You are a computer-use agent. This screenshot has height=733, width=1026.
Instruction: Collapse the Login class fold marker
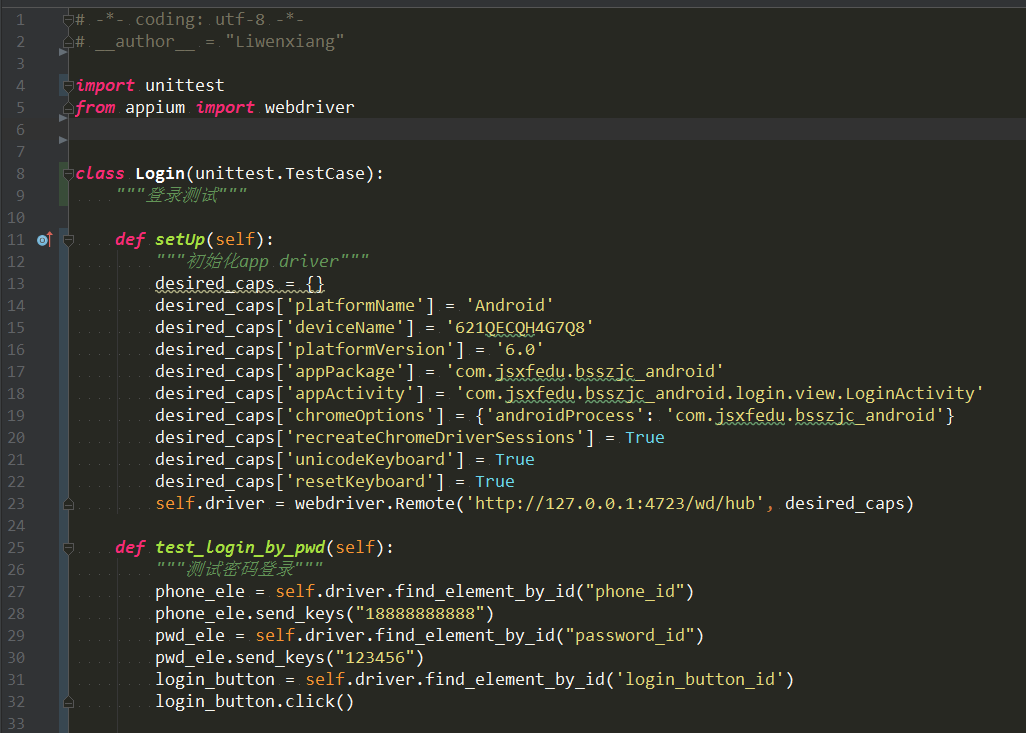68,174
